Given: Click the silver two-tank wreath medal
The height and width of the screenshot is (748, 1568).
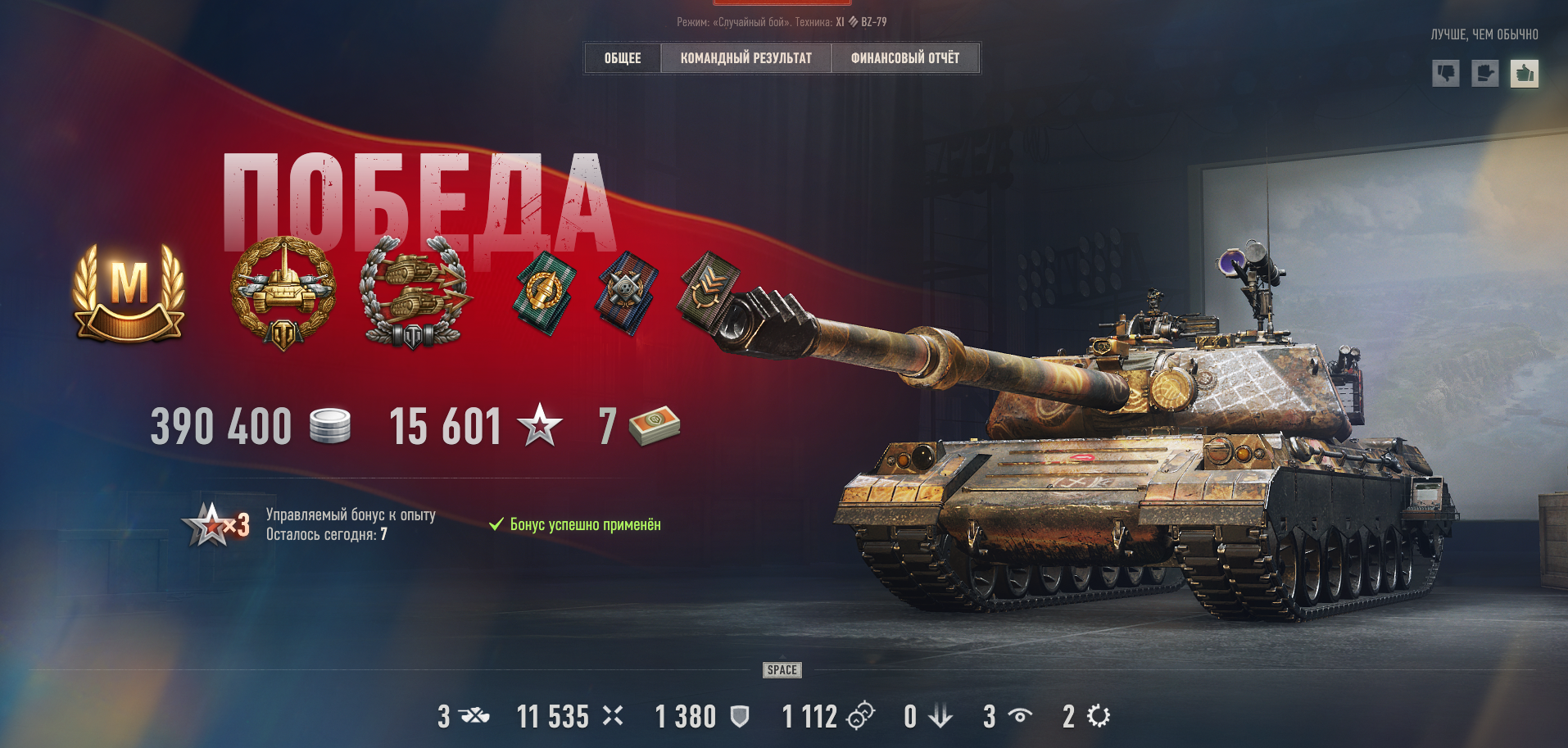Looking at the screenshot, I should (x=415, y=292).
